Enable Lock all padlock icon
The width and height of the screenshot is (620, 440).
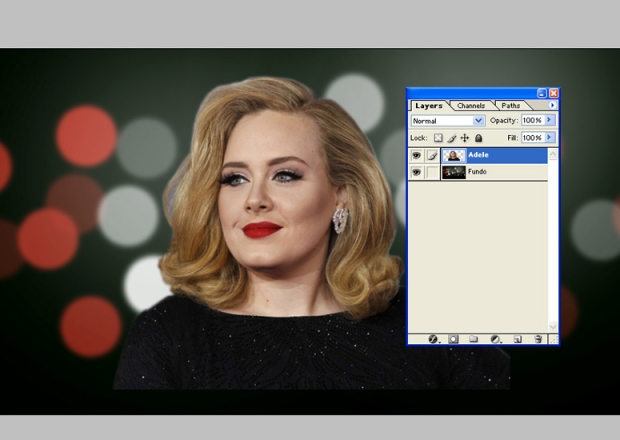click(x=478, y=138)
